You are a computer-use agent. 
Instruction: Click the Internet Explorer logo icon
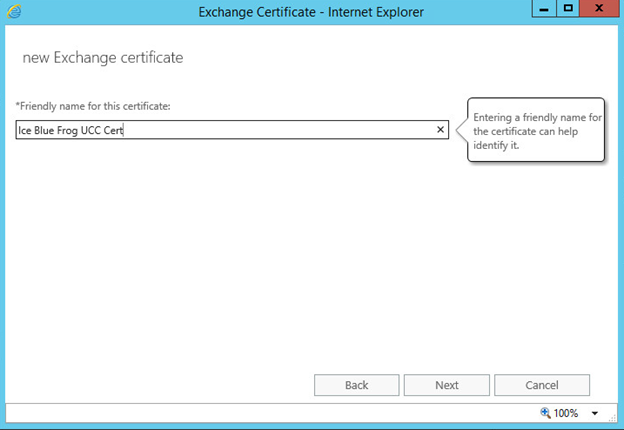(x=14, y=11)
